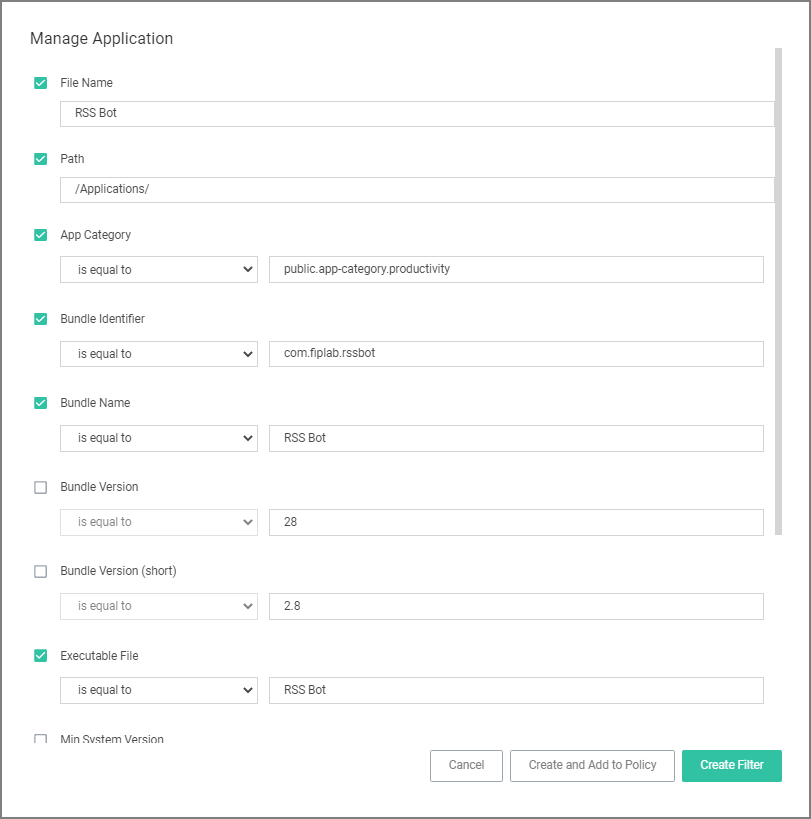The height and width of the screenshot is (819, 811).
Task: Enable the Bundle Version checkbox
Action: (x=40, y=487)
